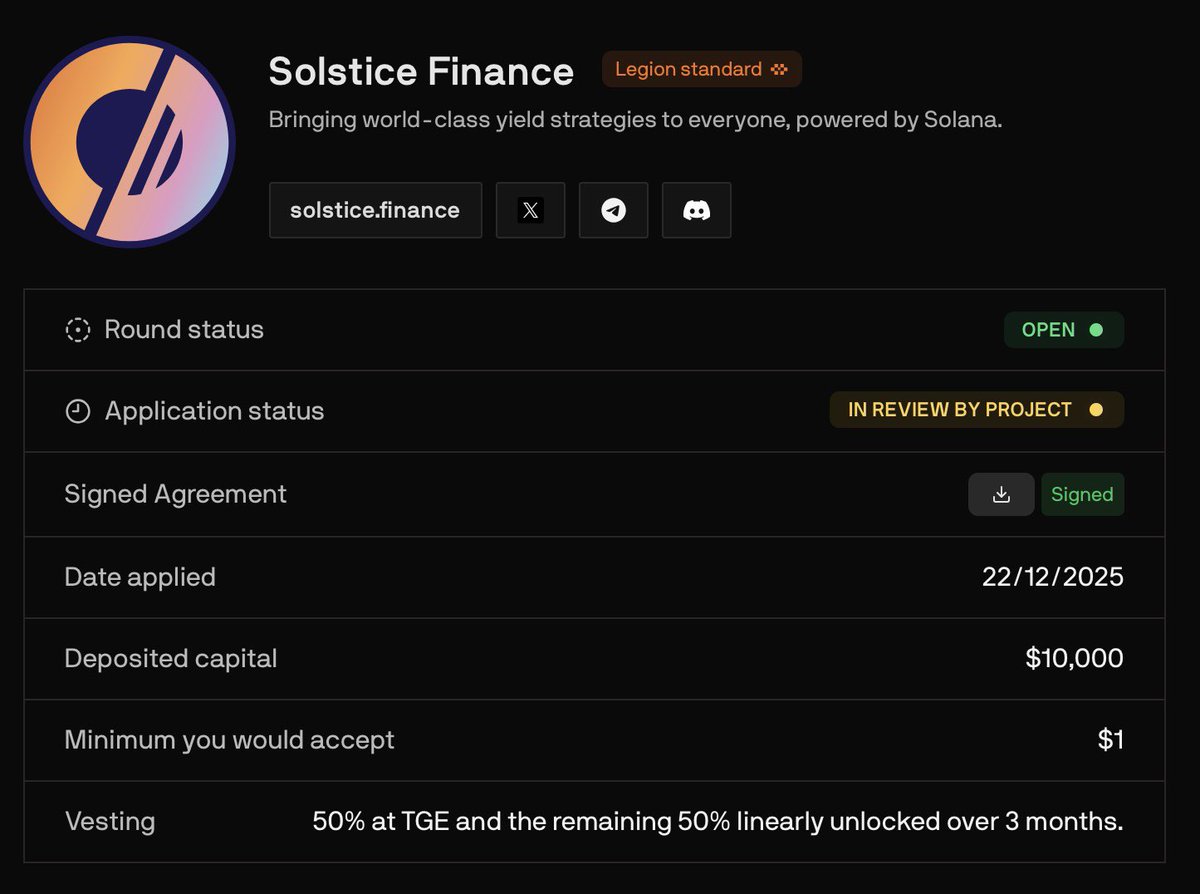
Task: Click the Legion standard badge
Action: point(701,69)
